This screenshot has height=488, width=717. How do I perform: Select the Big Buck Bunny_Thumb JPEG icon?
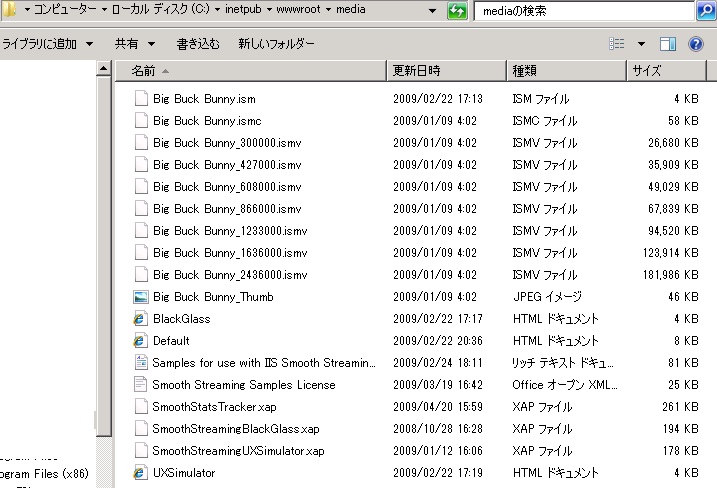click(140, 297)
